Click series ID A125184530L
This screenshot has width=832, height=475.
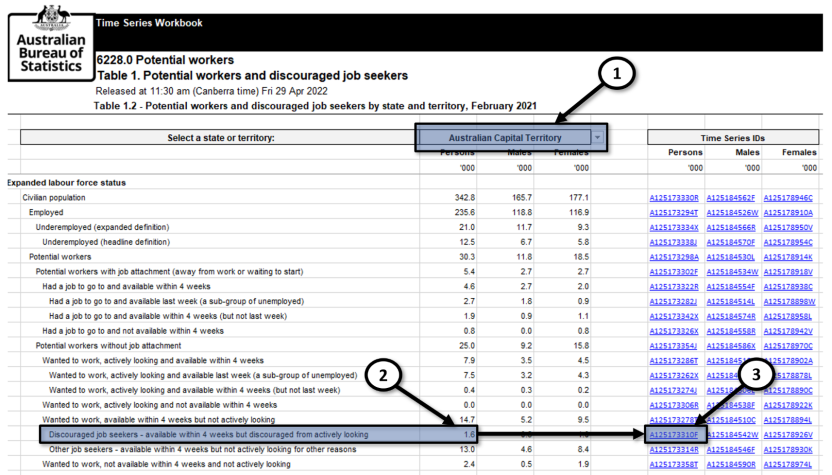pos(731,257)
